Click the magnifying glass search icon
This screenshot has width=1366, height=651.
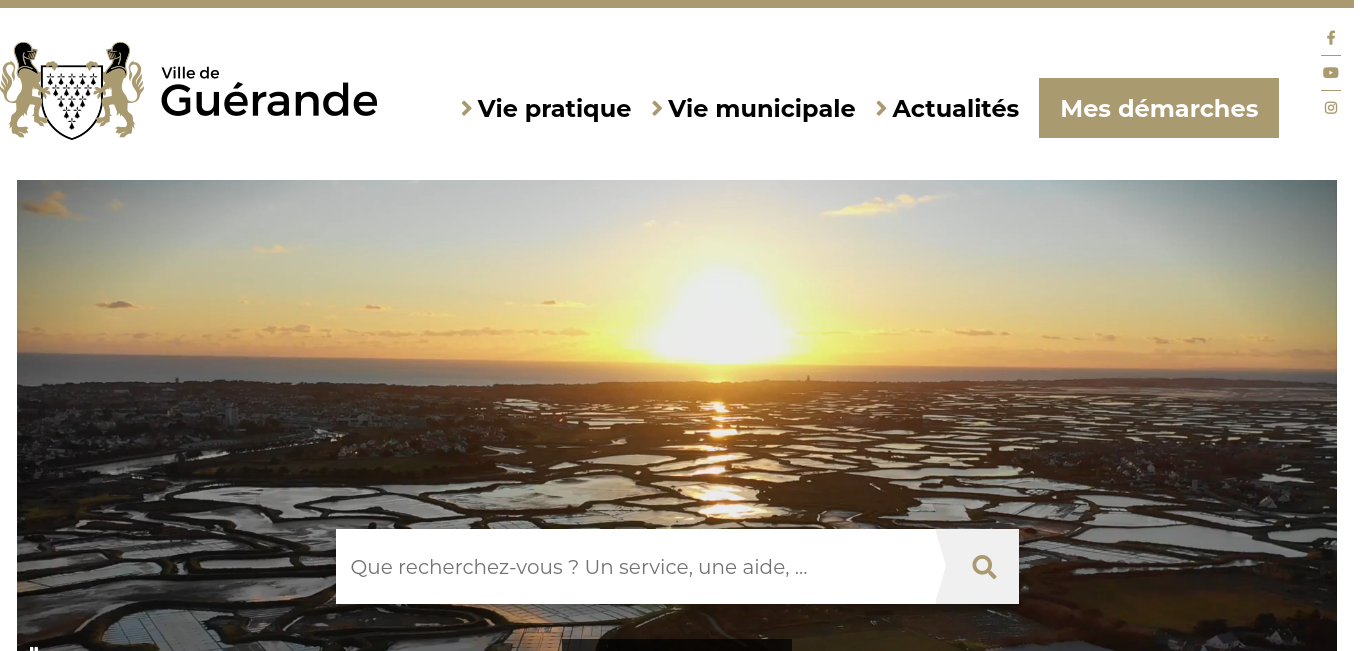984,567
